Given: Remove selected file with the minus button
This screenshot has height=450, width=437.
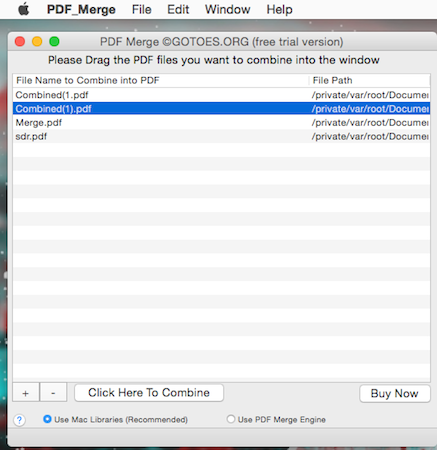Looking at the screenshot, I should click(53, 393).
